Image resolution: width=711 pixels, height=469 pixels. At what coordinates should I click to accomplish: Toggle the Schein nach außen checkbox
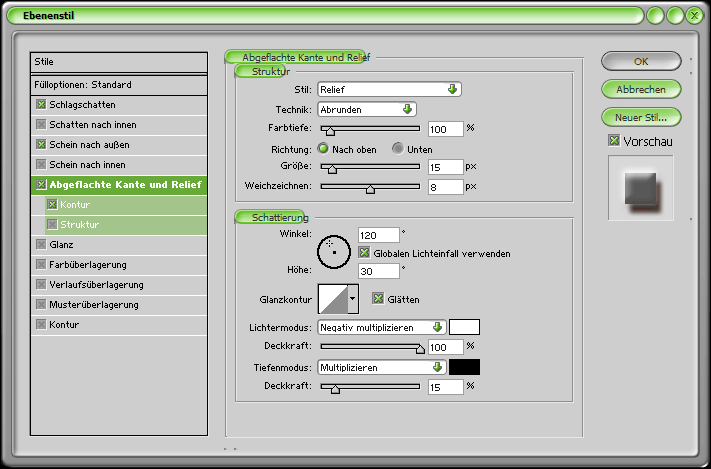pos(41,145)
